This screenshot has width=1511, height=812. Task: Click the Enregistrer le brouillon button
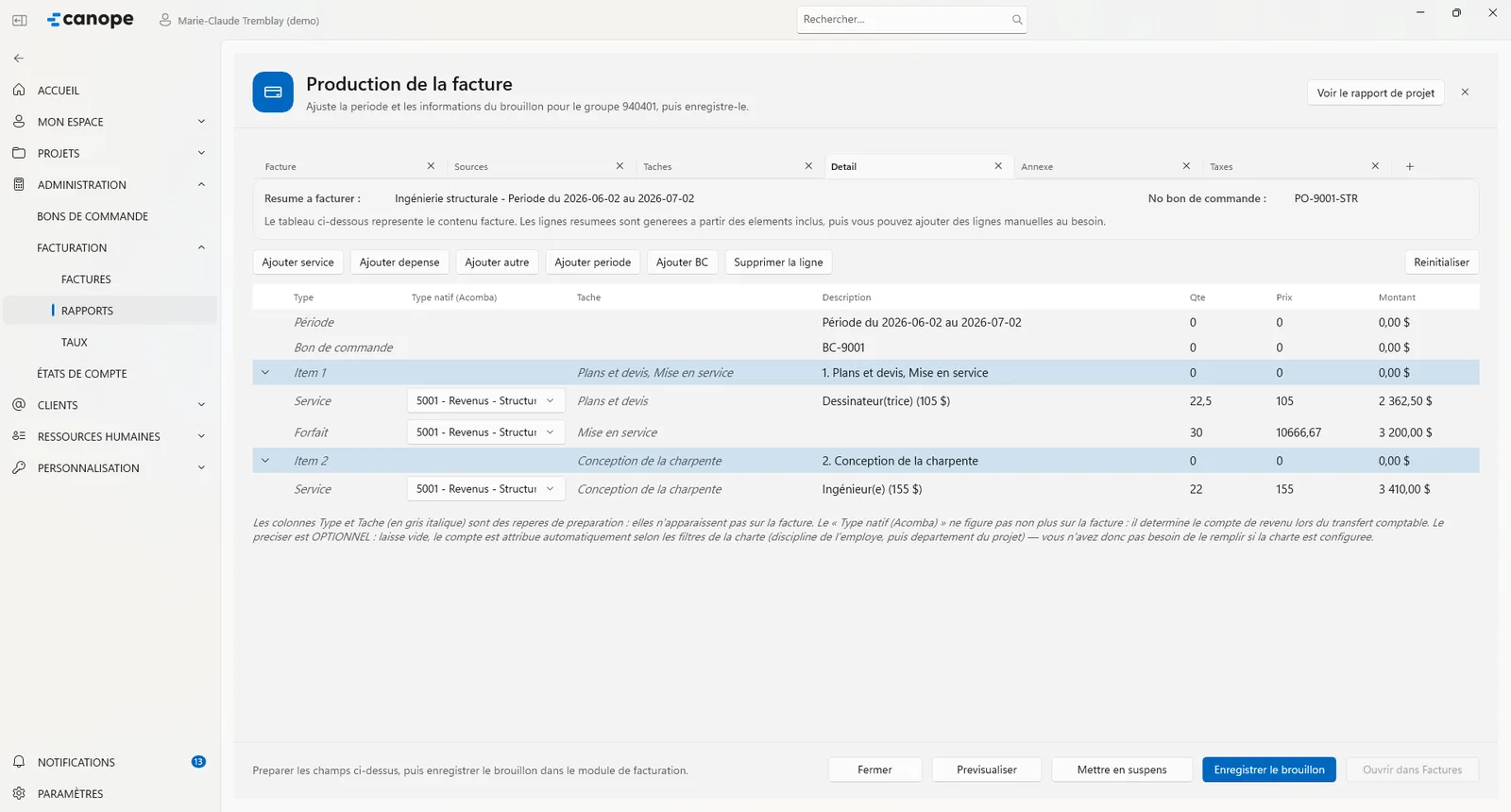tap(1269, 770)
